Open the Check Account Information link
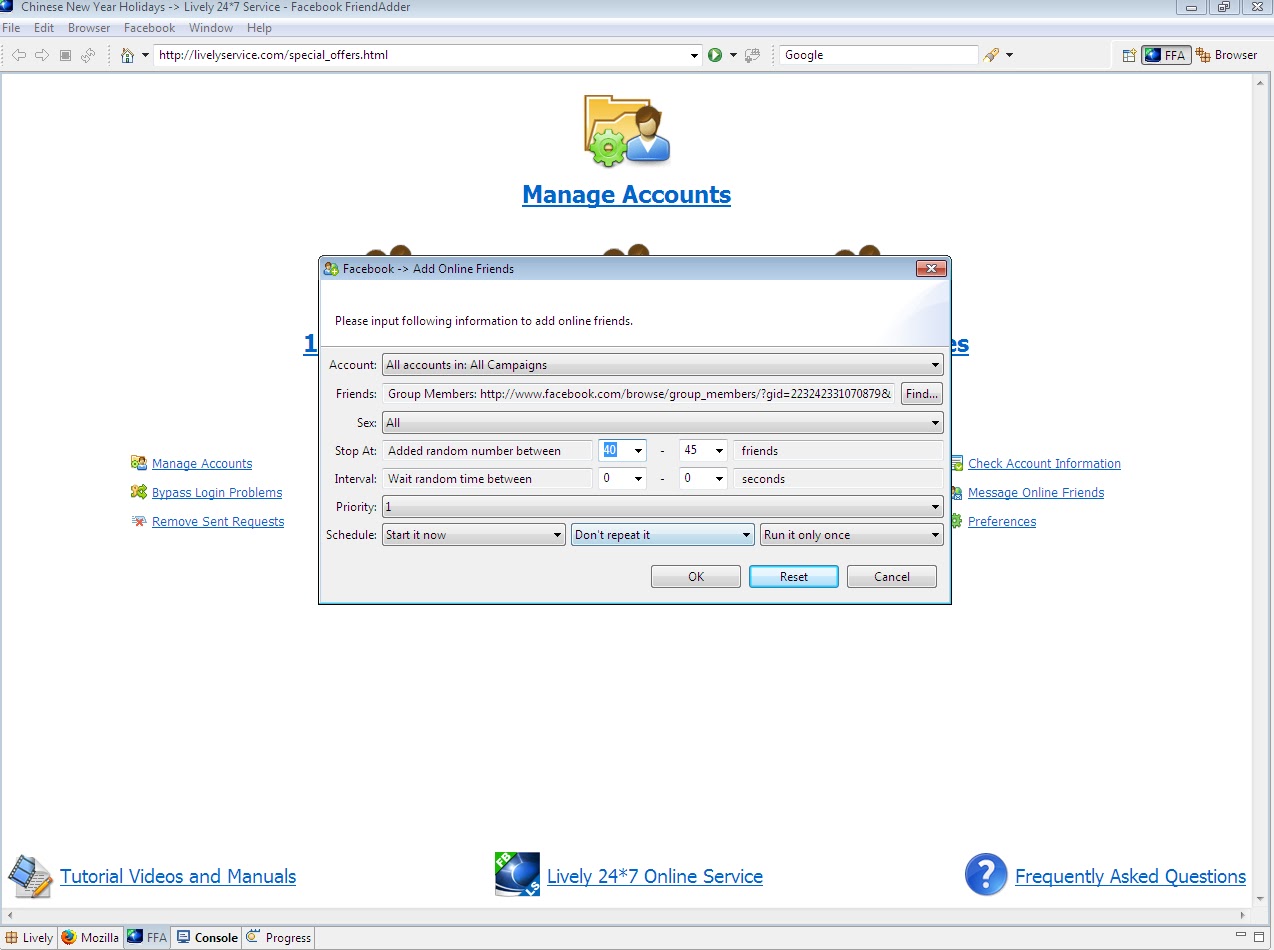1274x950 pixels. [x=1044, y=463]
